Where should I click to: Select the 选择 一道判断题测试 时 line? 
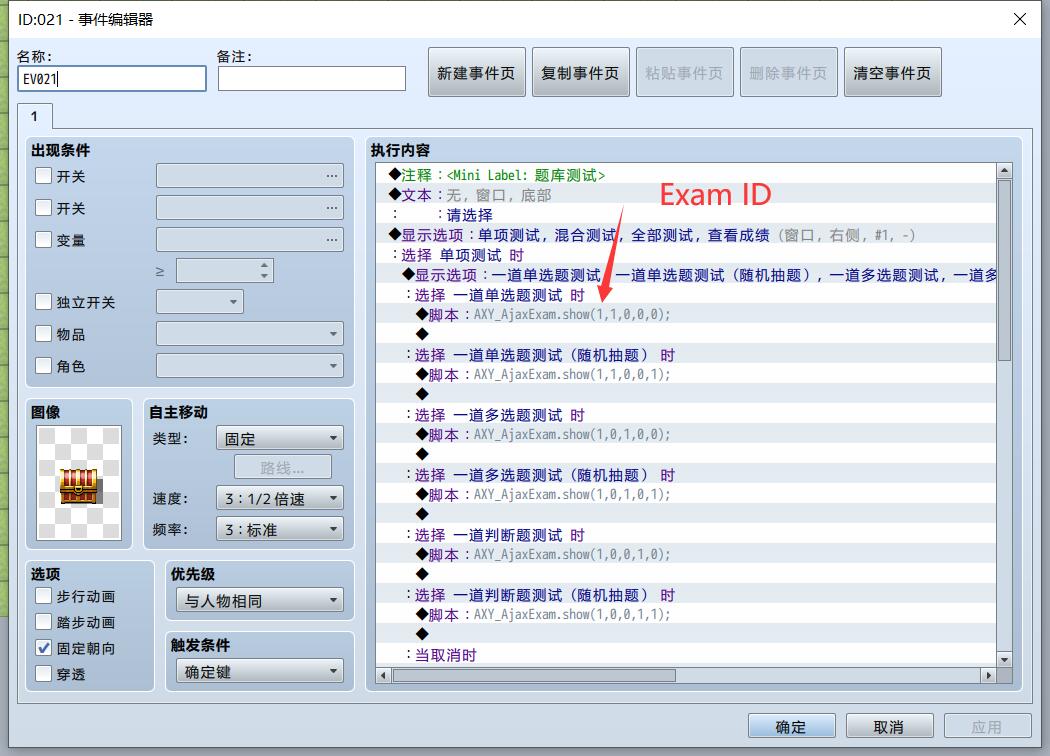[686, 535]
